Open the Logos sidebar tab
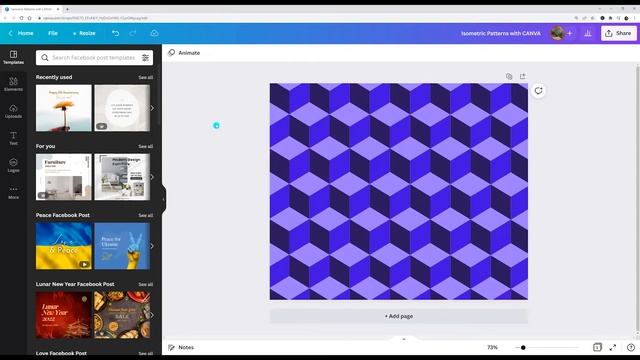The image size is (640, 360). pos(13,165)
